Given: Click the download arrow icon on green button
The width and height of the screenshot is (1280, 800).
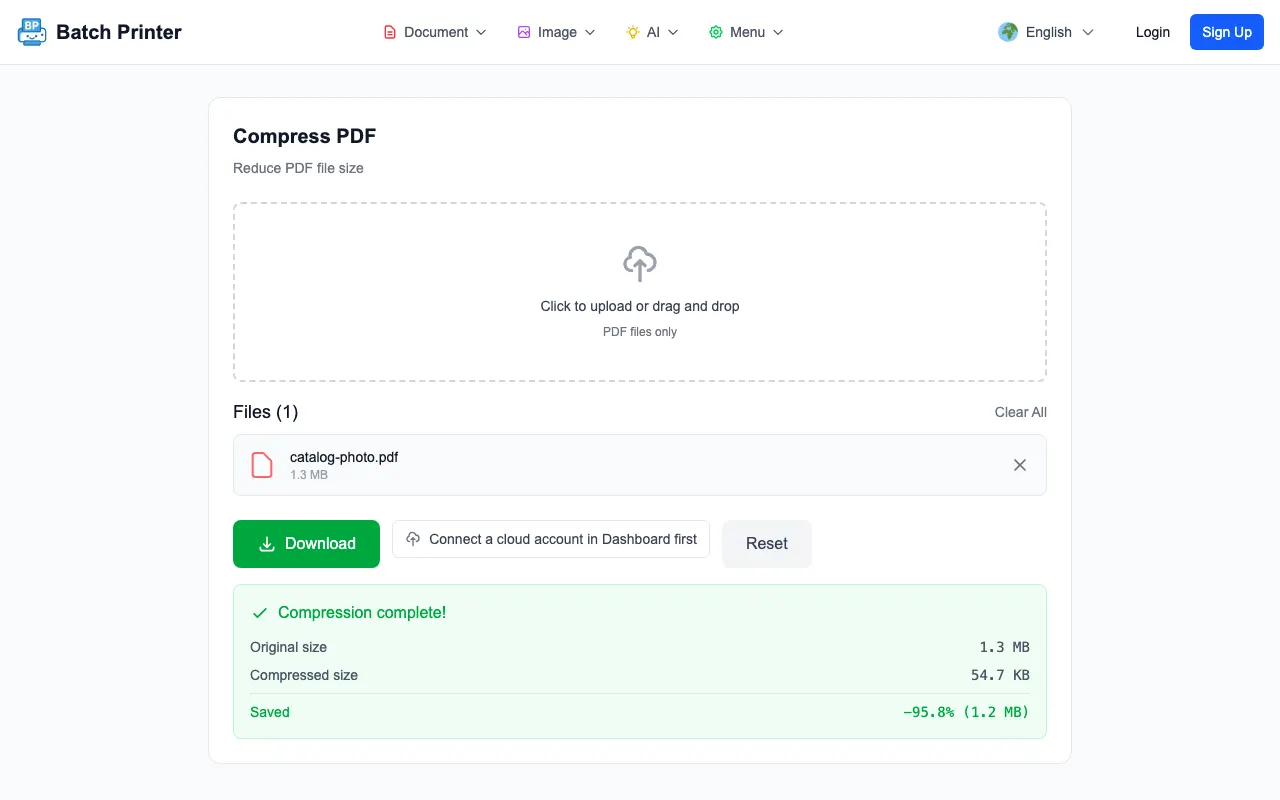Looking at the screenshot, I should click(x=267, y=544).
